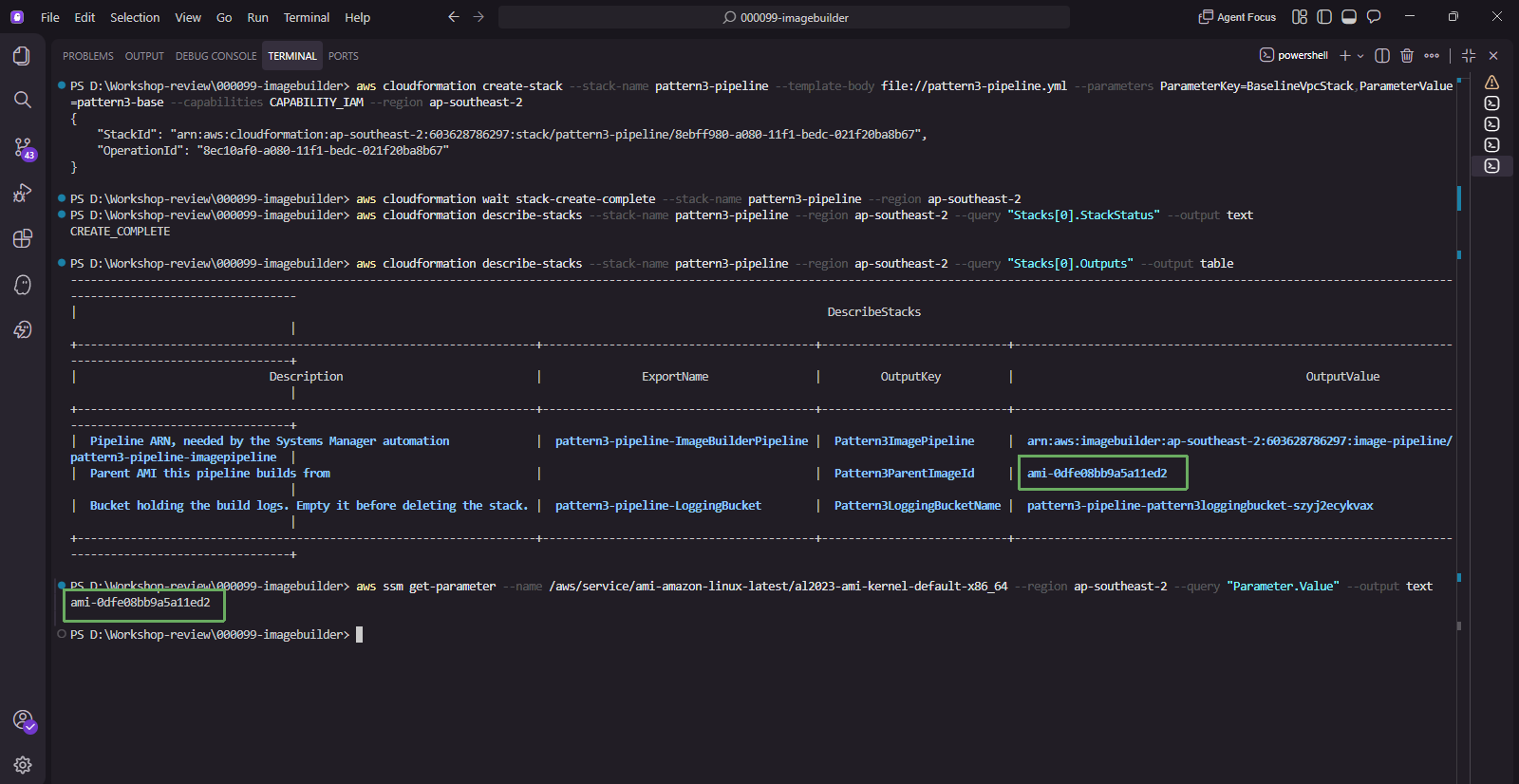The width and height of the screenshot is (1519, 784).
Task: Switch to the OUTPUT tab
Action: [x=144, y=56]
